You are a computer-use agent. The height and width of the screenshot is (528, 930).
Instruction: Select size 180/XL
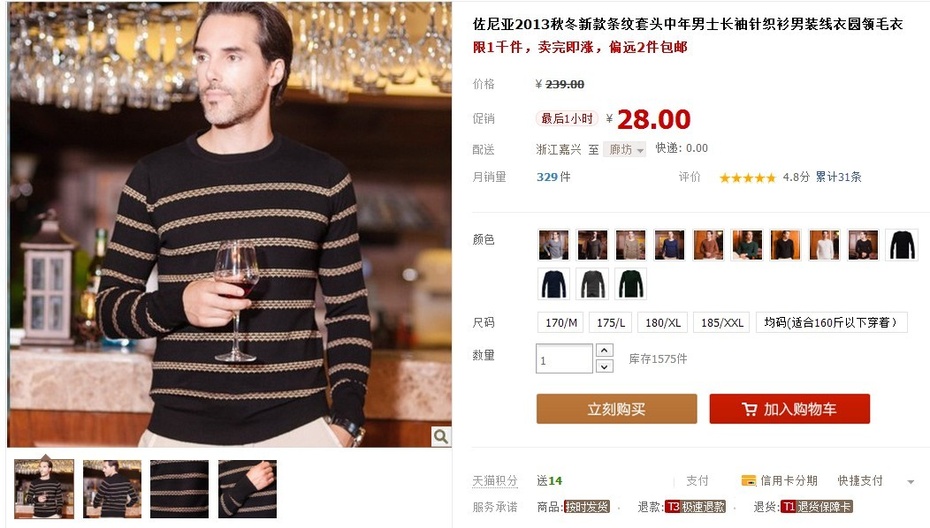tap(663, 323)
